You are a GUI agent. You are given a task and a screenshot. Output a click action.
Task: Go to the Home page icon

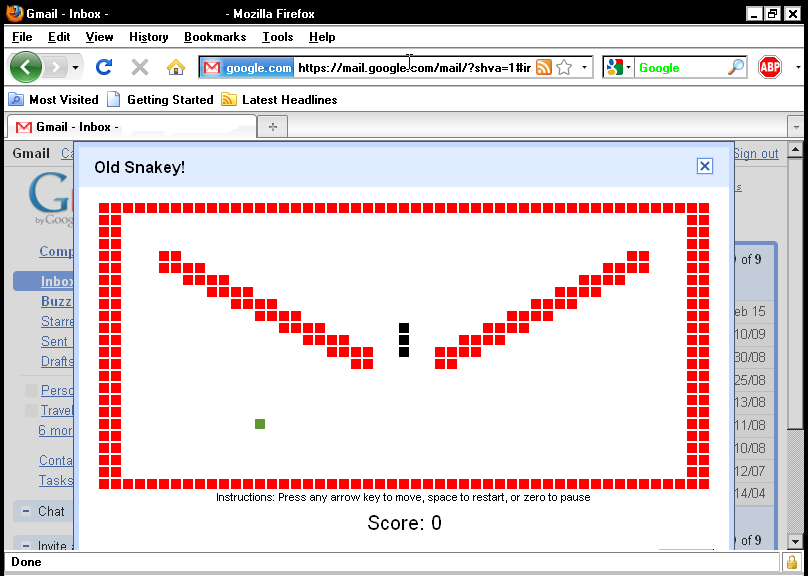(176, 67)
